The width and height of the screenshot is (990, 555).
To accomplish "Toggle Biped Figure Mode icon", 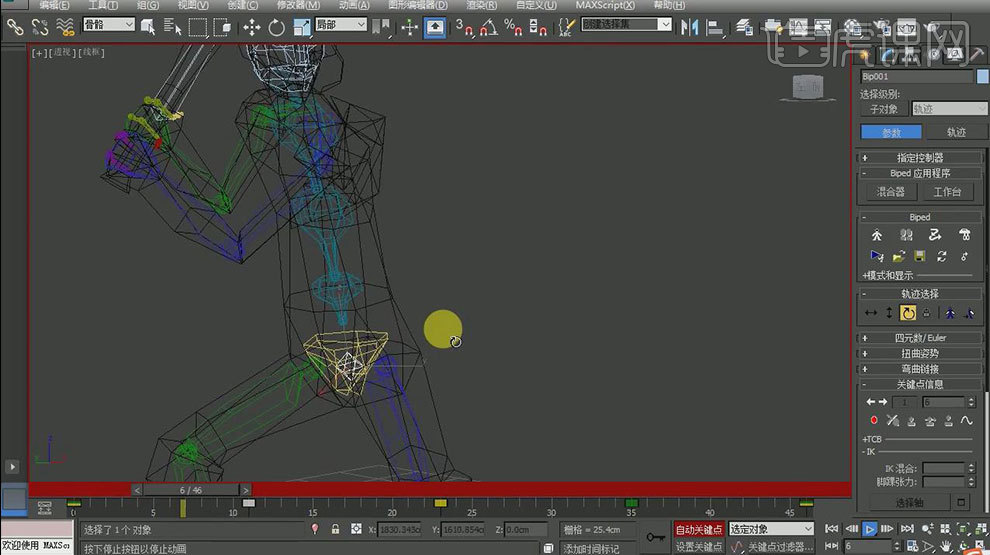I will 877,235.
